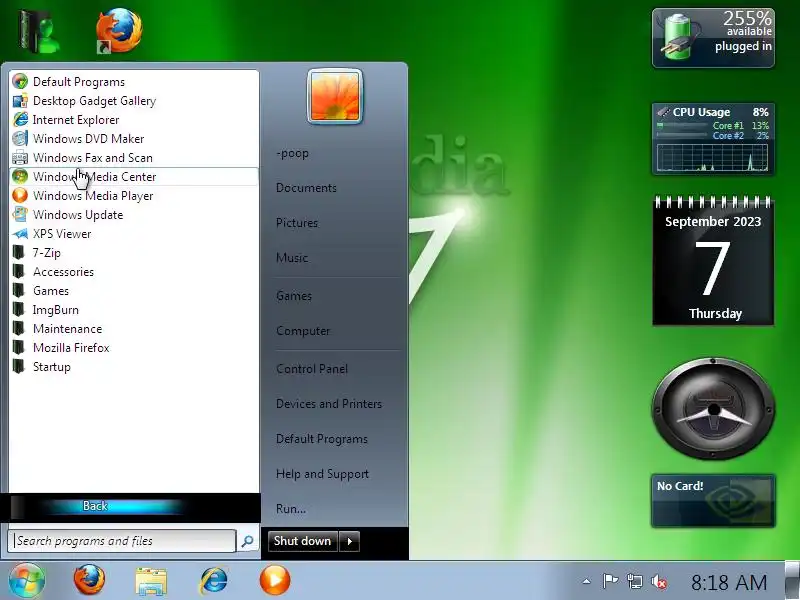Click the September 2023 calendar gadget
The height and width of the screenshot is (600, 800).
coord(713,260)
